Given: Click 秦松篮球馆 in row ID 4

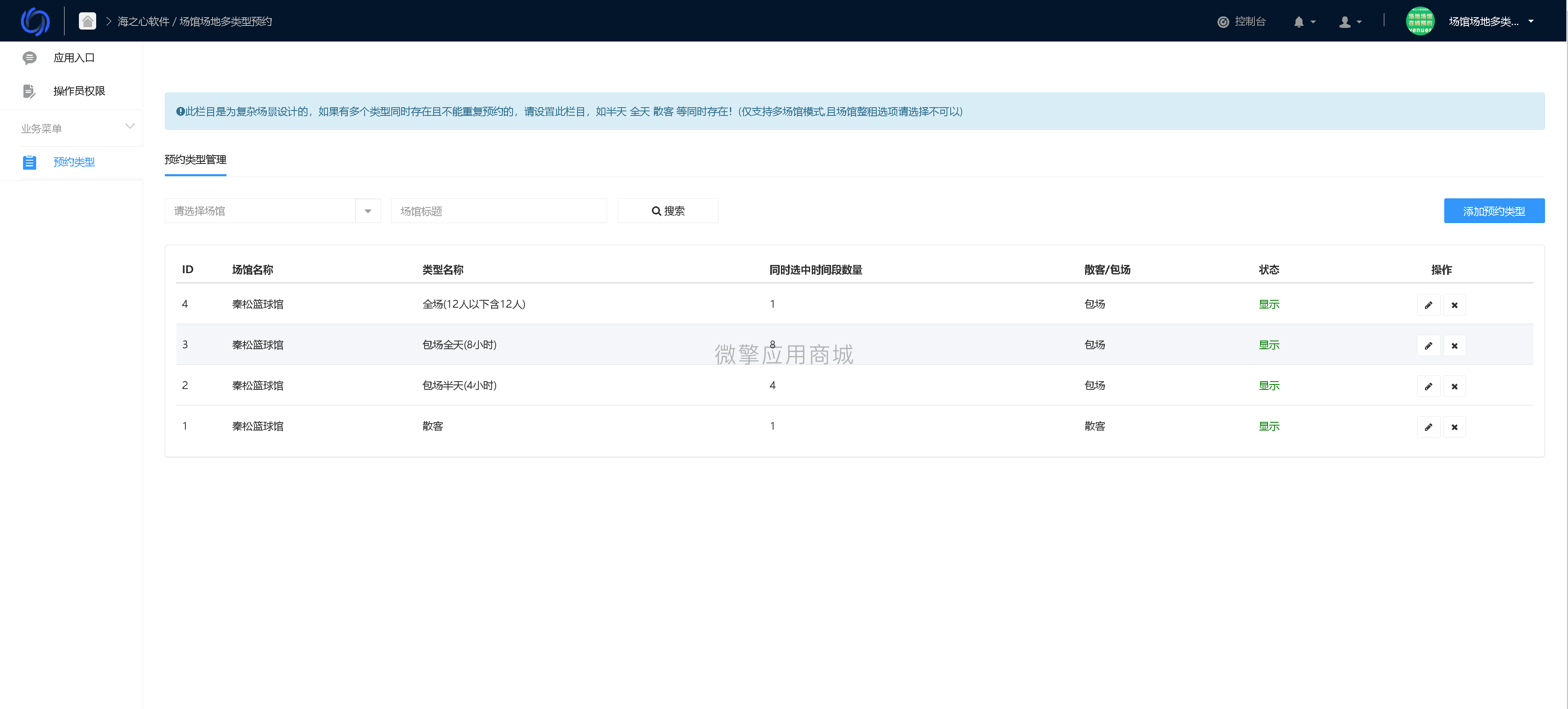Looking at the screenshot, I should click(257, 304).
